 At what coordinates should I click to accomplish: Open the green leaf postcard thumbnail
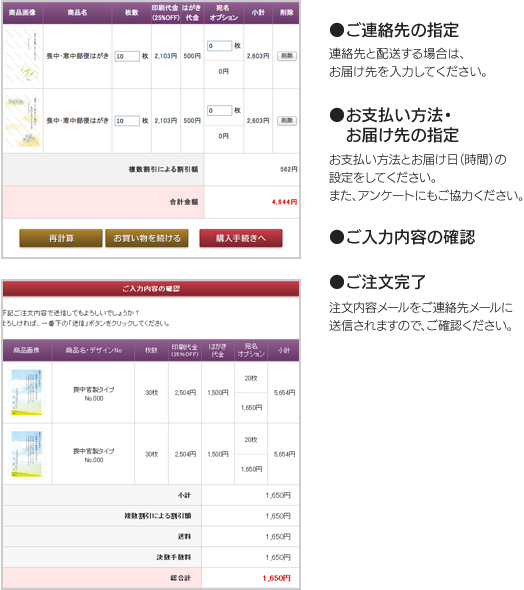click(x=23, y=56)
